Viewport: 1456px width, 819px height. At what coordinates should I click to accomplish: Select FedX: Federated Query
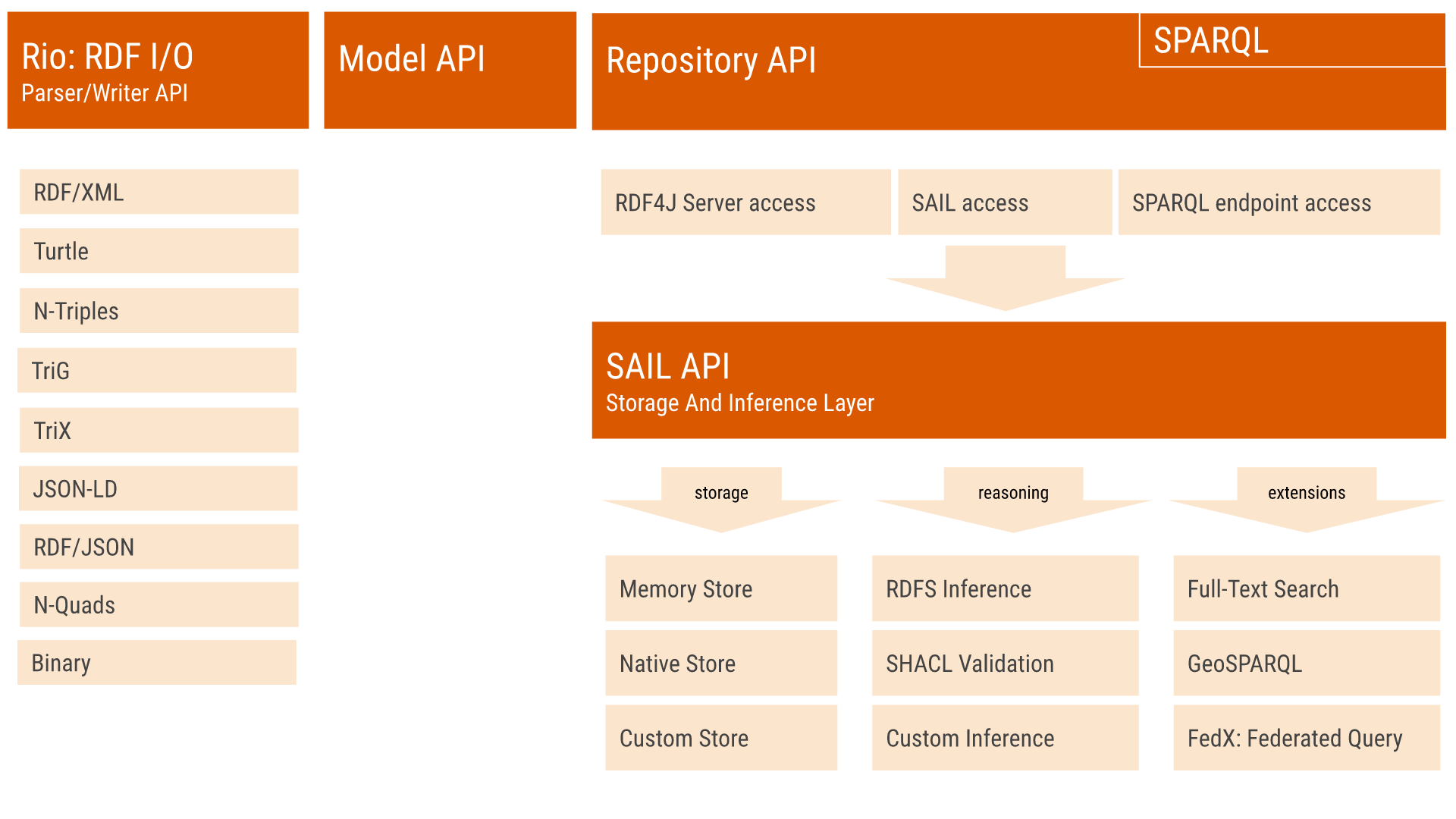1305,738
